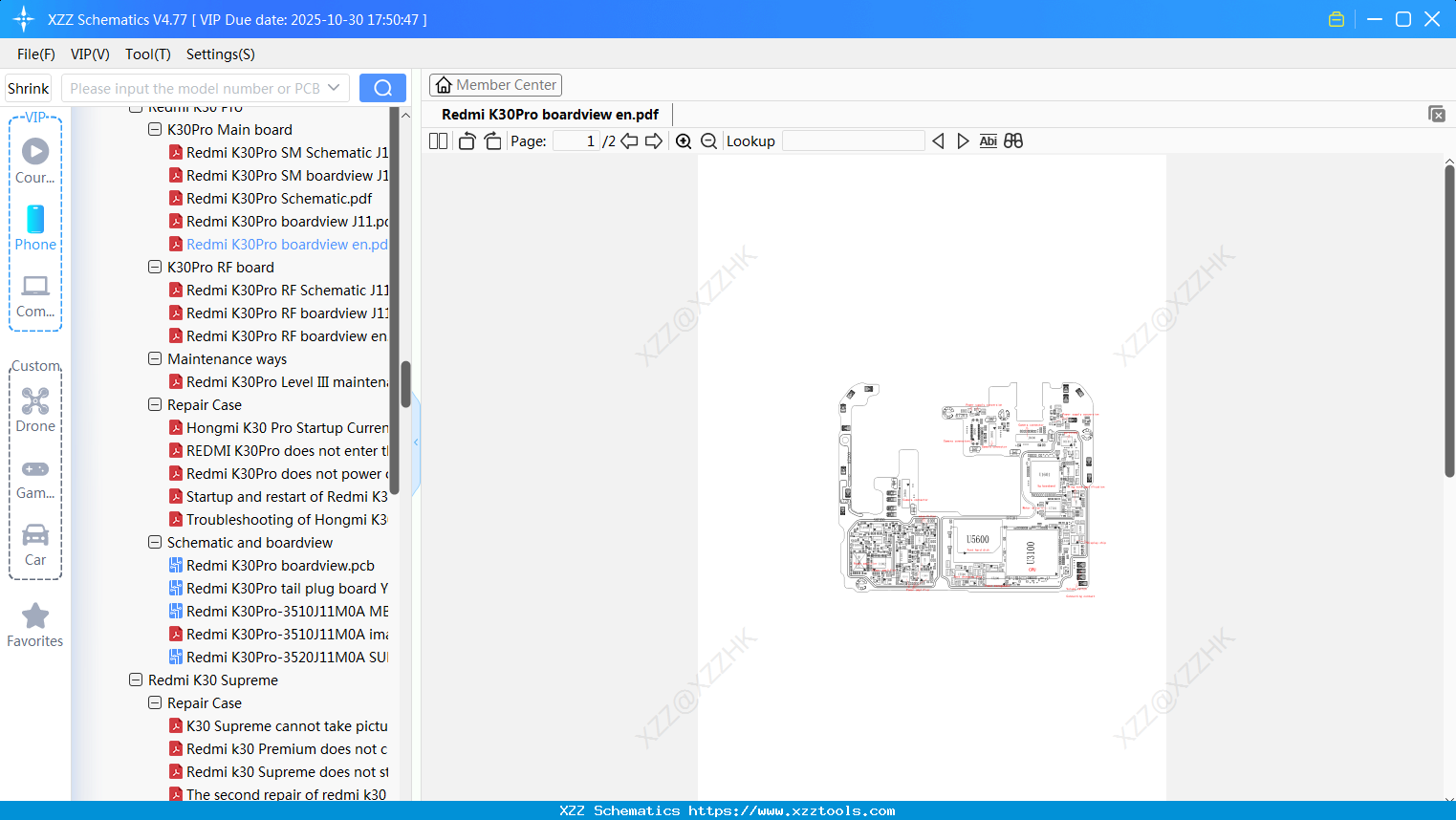This screenshot has width=1456, height=820.
Task: Select the Drone category in the sidebar
Action: (x=35, y=409)
